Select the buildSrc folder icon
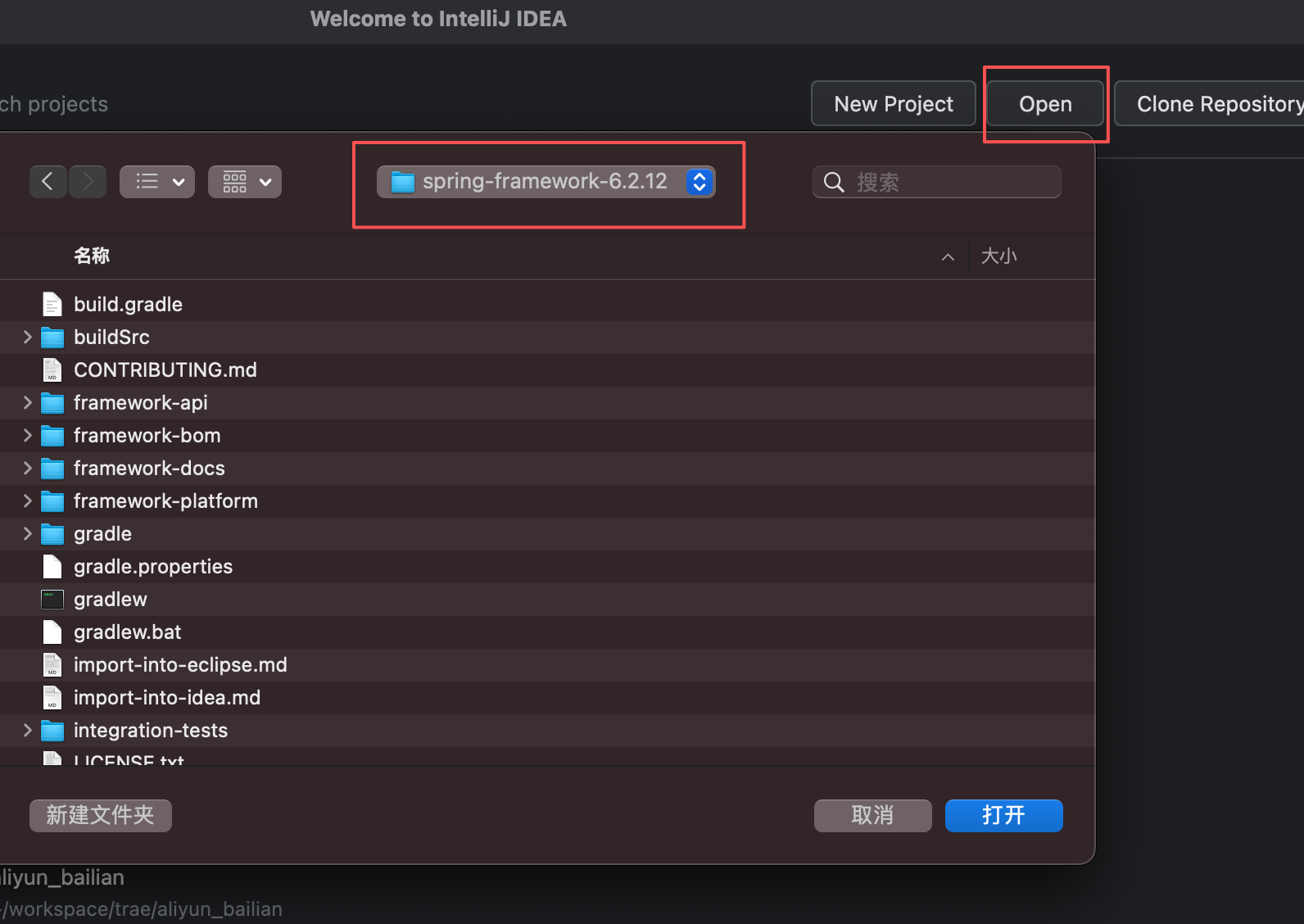Screen dimensions: 1304x924 [x=52, y=337]
